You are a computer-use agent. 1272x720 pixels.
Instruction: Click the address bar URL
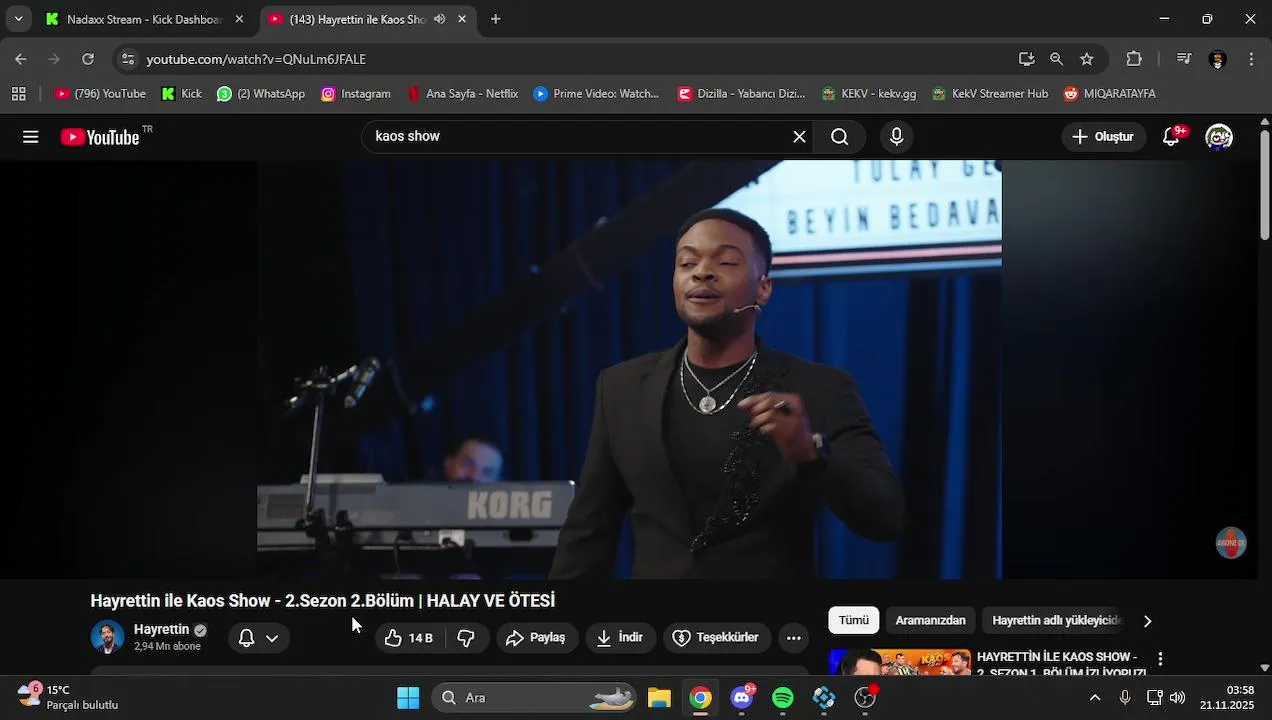(256, 59)
